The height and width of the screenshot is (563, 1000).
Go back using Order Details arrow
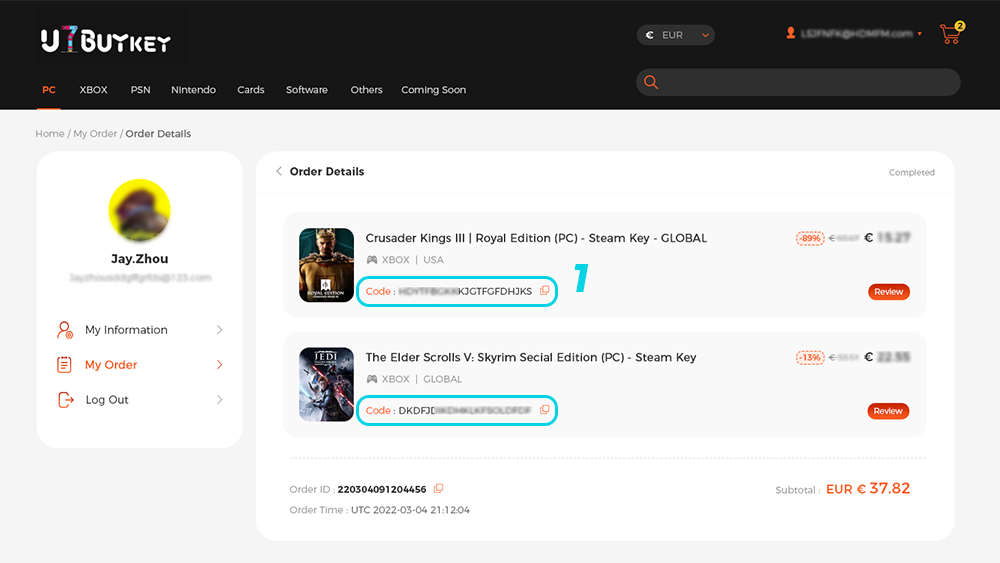[279, 171]
